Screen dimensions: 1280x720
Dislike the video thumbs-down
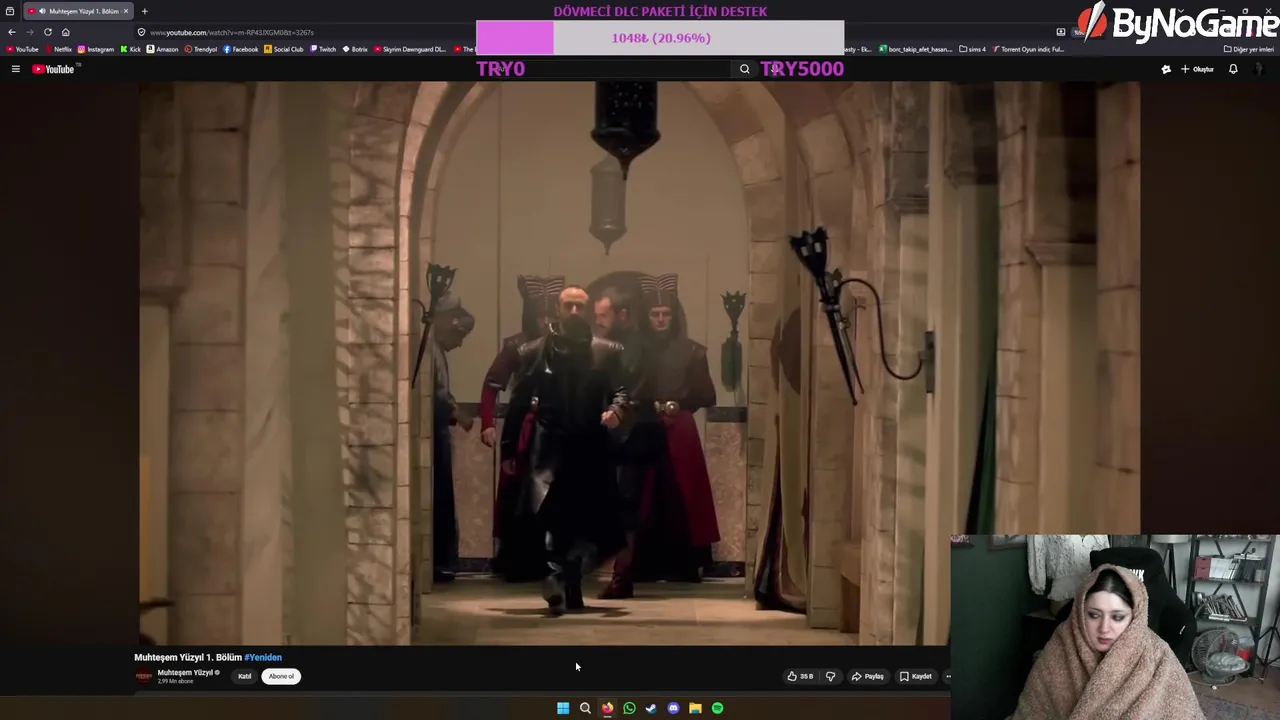coord(830,676)
